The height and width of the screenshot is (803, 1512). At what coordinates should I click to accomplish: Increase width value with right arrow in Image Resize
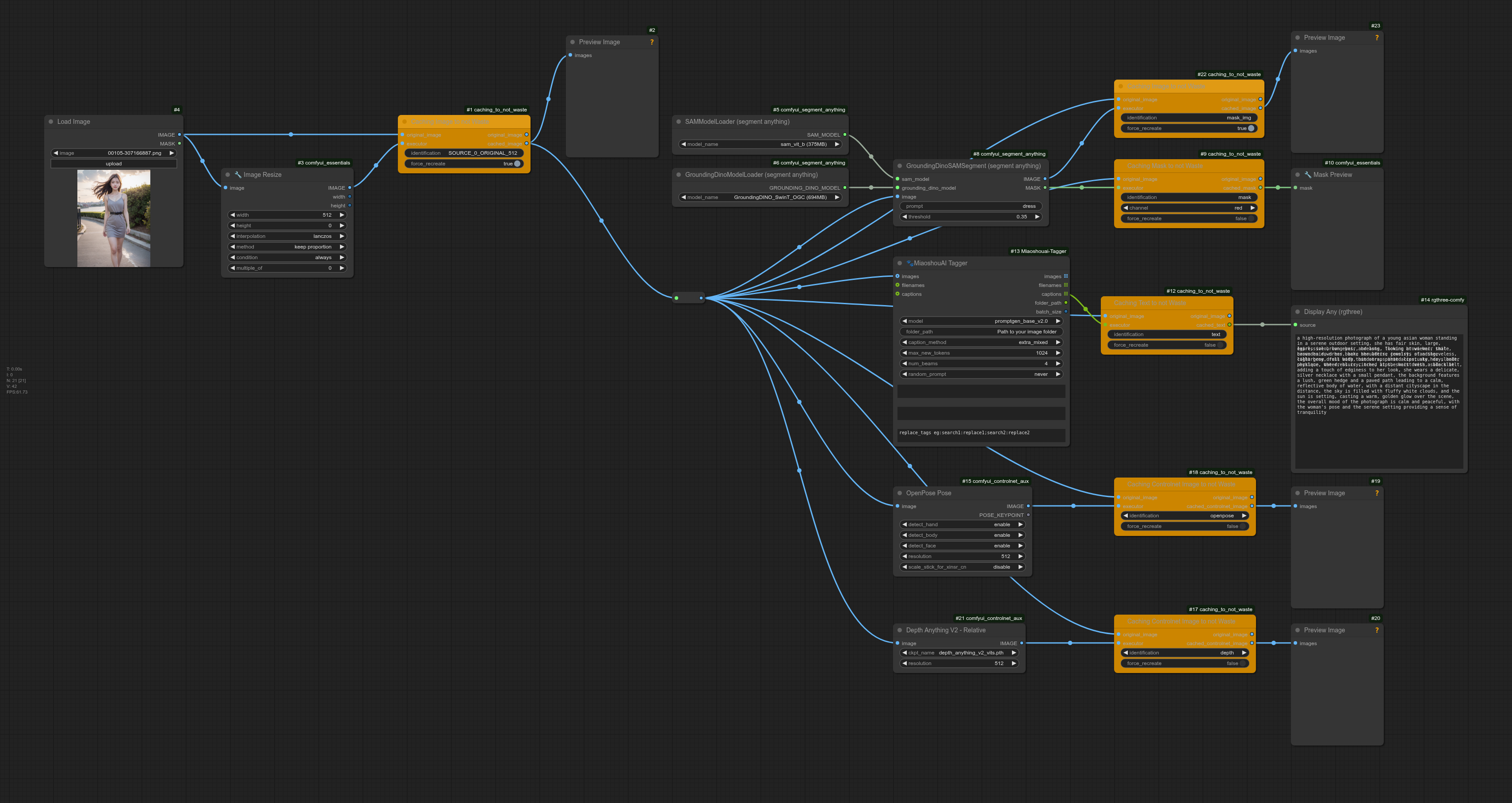(x=342, y=215)
